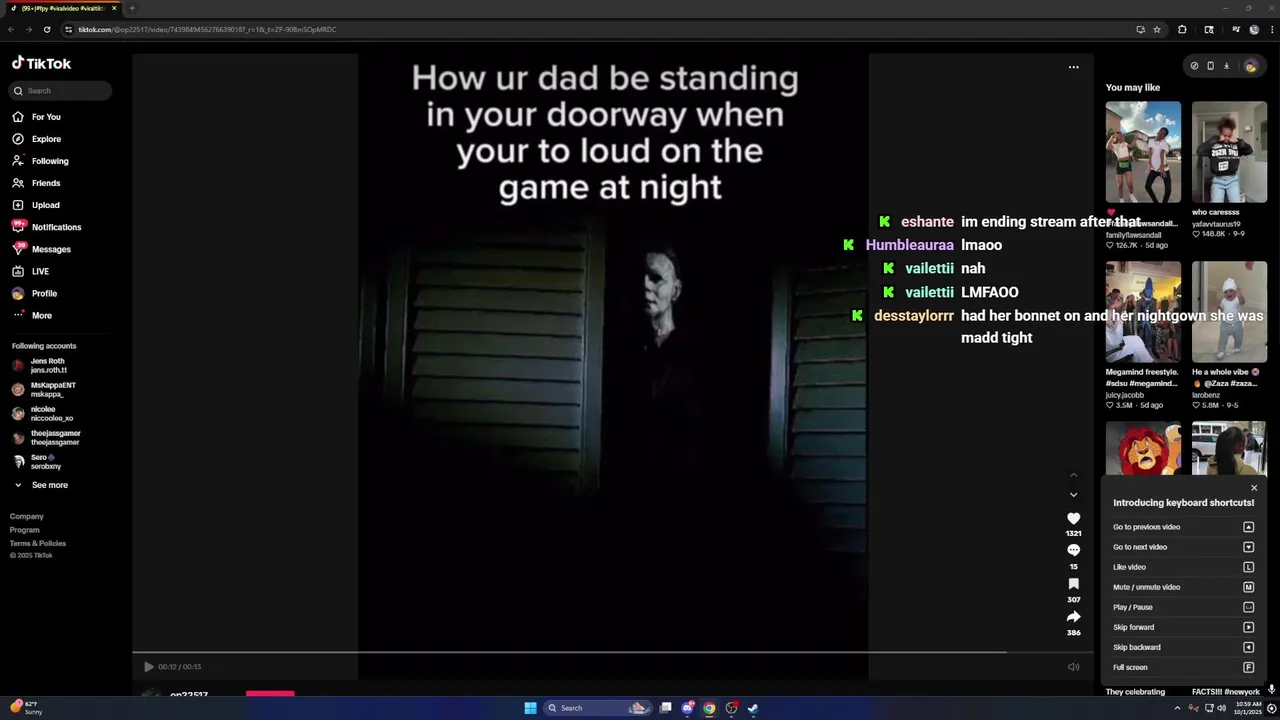Click the Mute / unmute M key icon
Viewport: 1280px width, 720px height.
tap(1248, 587)
